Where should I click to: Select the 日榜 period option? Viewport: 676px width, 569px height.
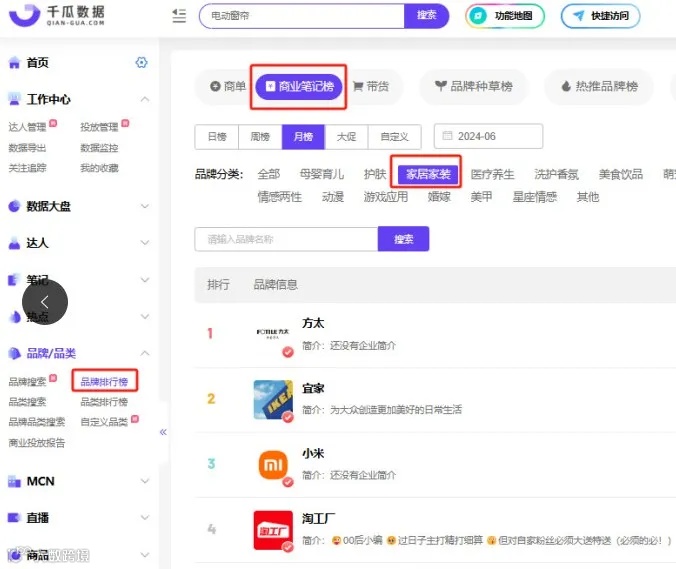[x=217, y=137]
